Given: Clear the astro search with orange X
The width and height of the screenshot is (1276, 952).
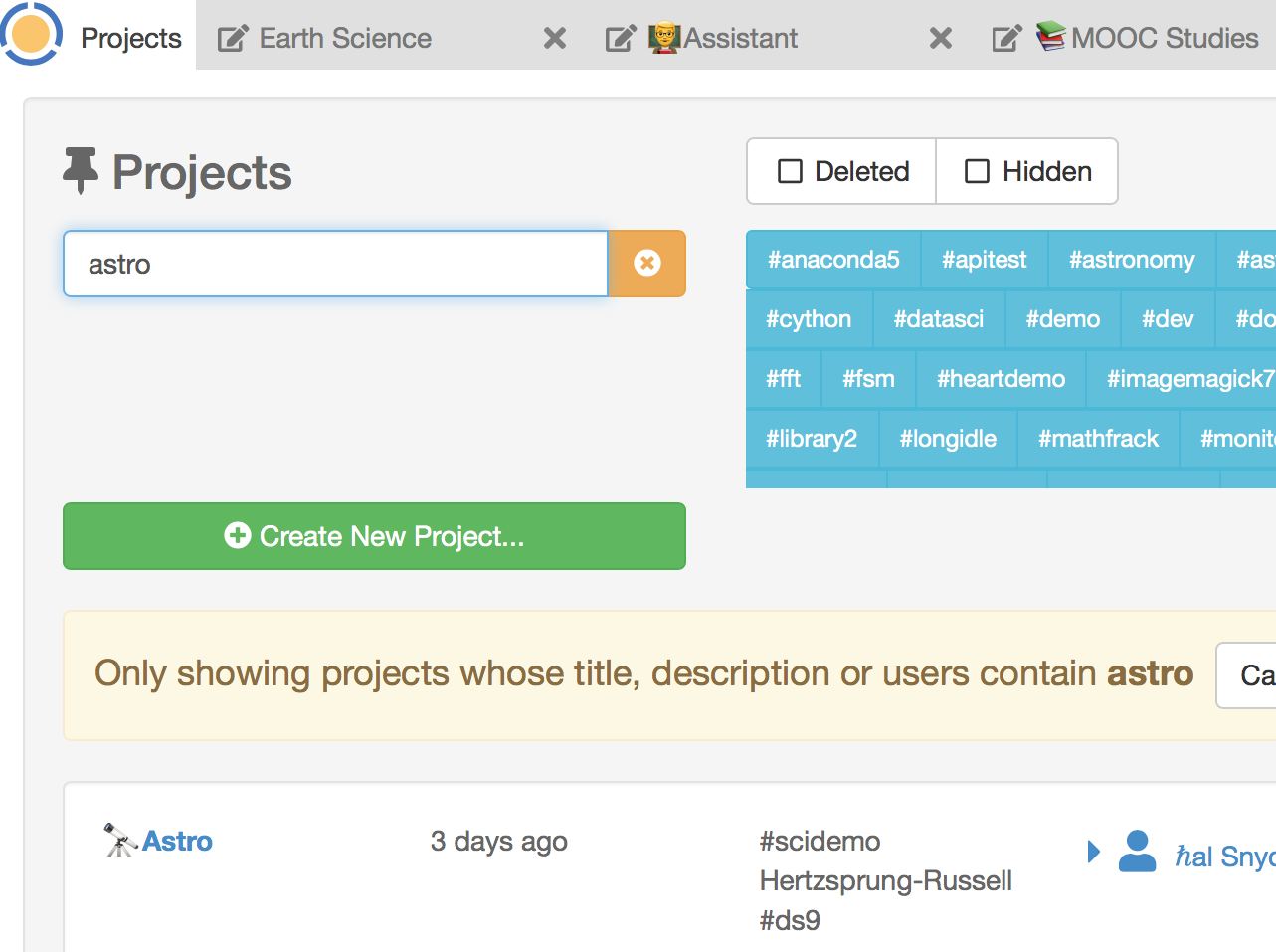Looking at the screenshot, I should pyautogui.click(x=646, y=264).
